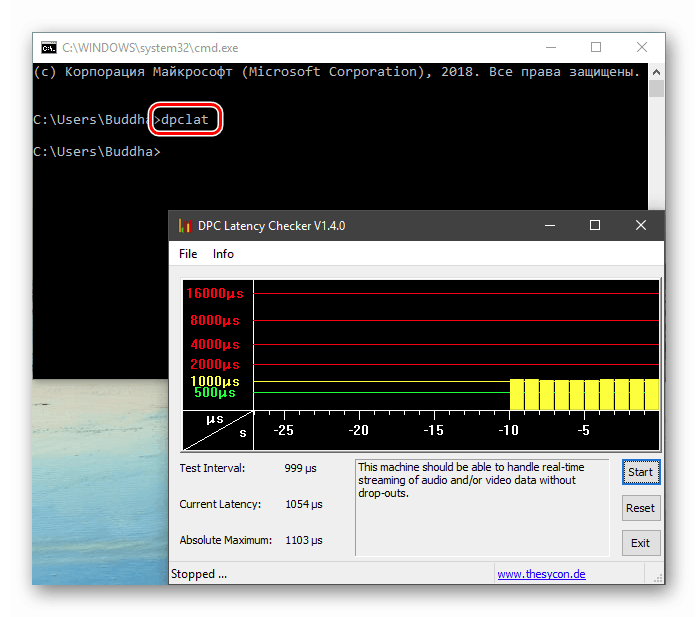Minimize the DPC Latency Checker window
This screenshot has height=617, width=698.
[550, 225]
